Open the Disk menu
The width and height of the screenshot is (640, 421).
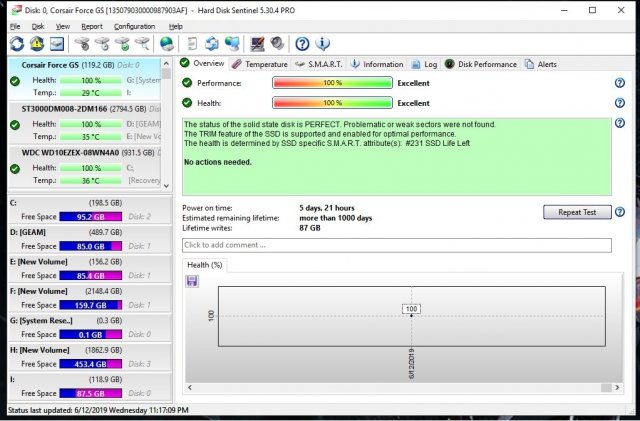pyautogui.click(x=36, y=26)
